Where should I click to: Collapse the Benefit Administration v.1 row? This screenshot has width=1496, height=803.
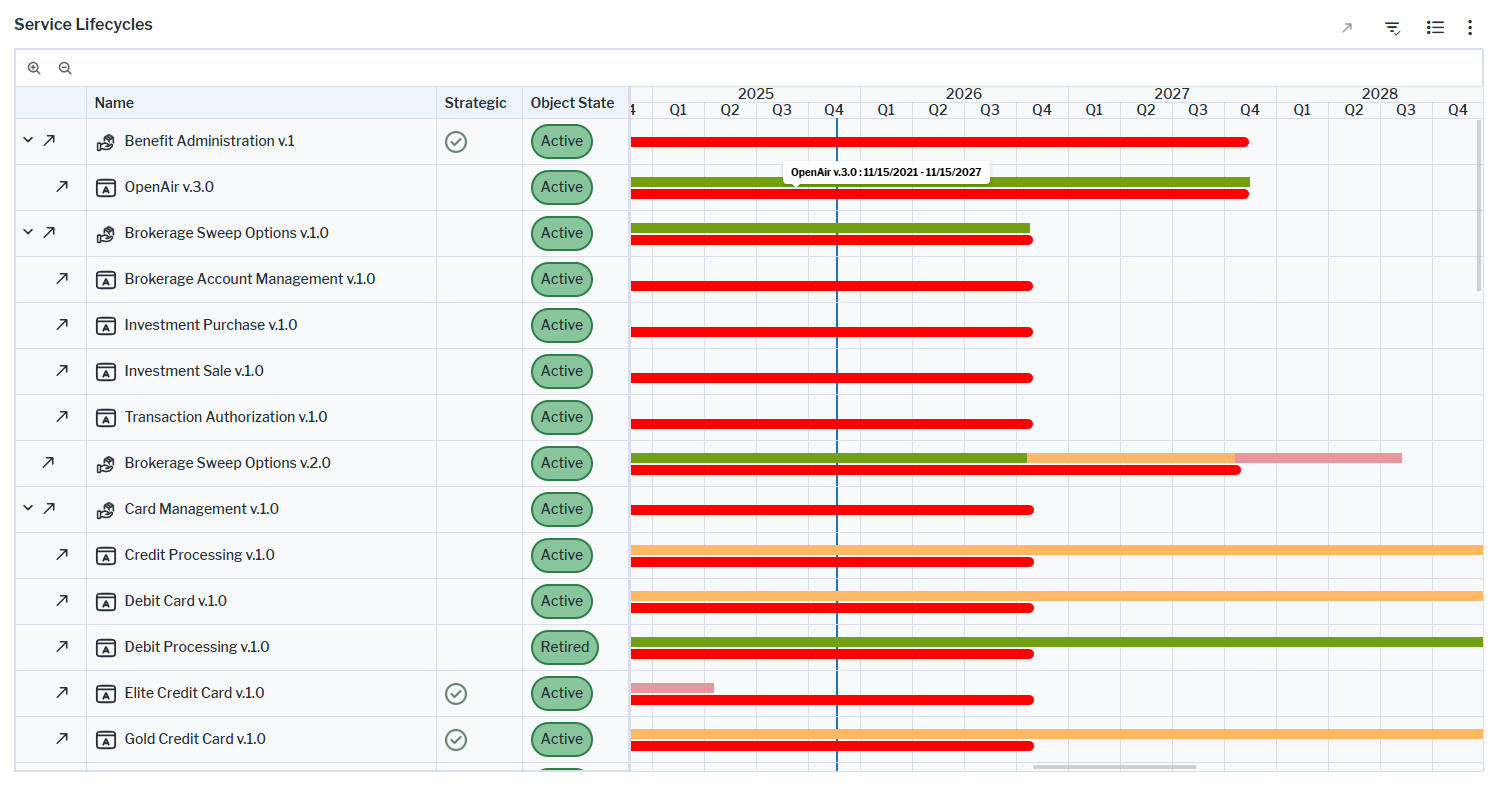click(x=28, y=141)
